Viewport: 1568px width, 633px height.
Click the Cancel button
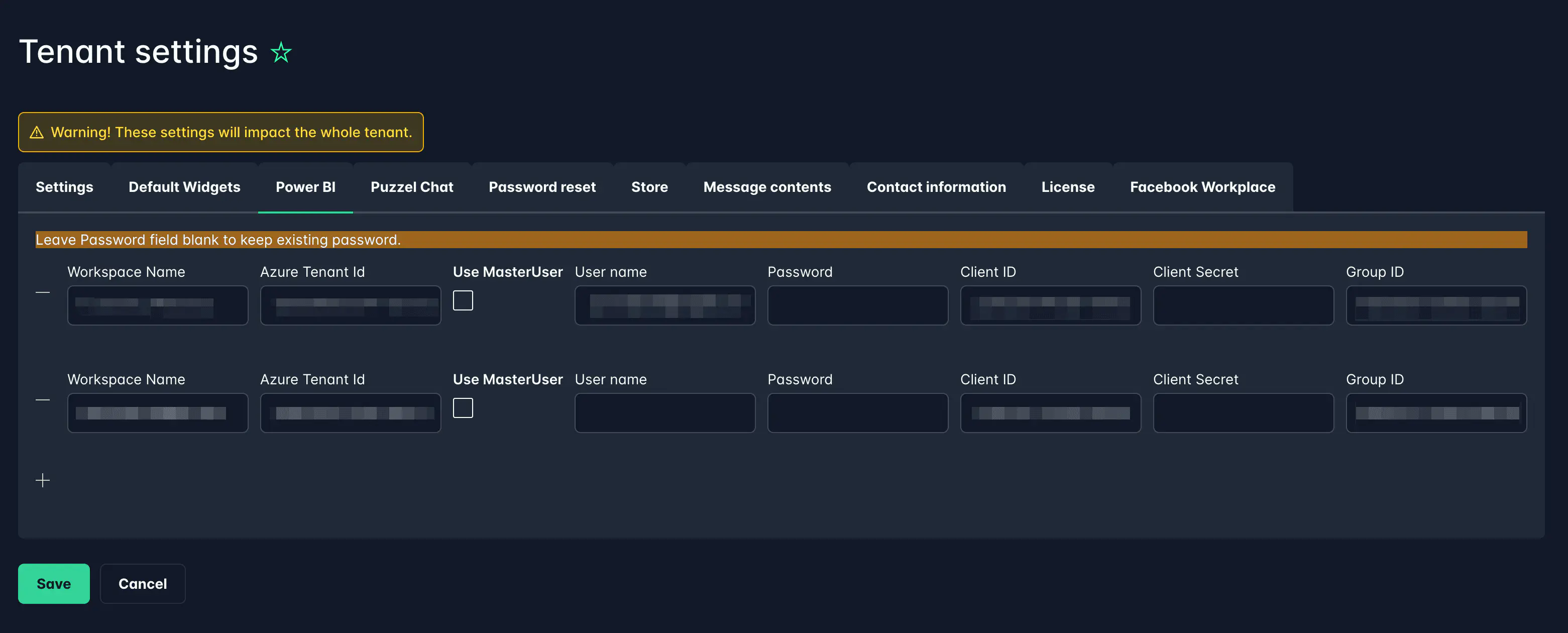click(x=143, y=584)
